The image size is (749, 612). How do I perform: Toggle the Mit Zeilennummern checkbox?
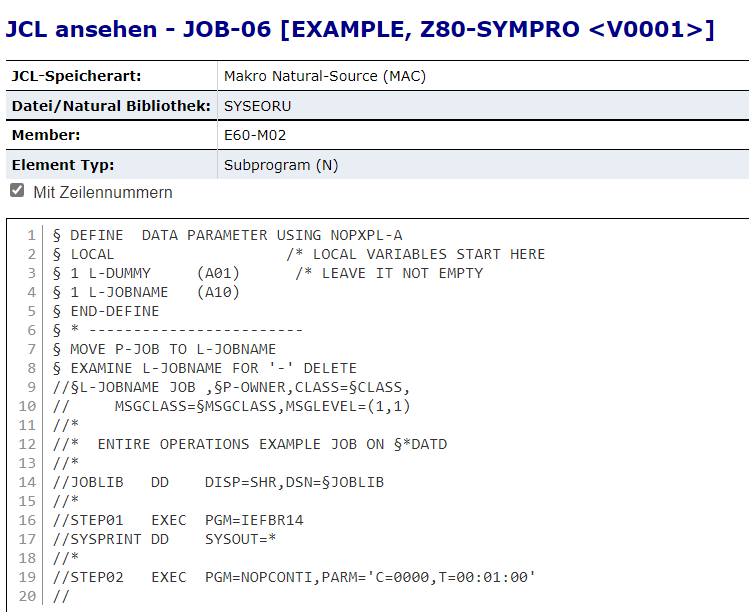[x=17, y=190]
